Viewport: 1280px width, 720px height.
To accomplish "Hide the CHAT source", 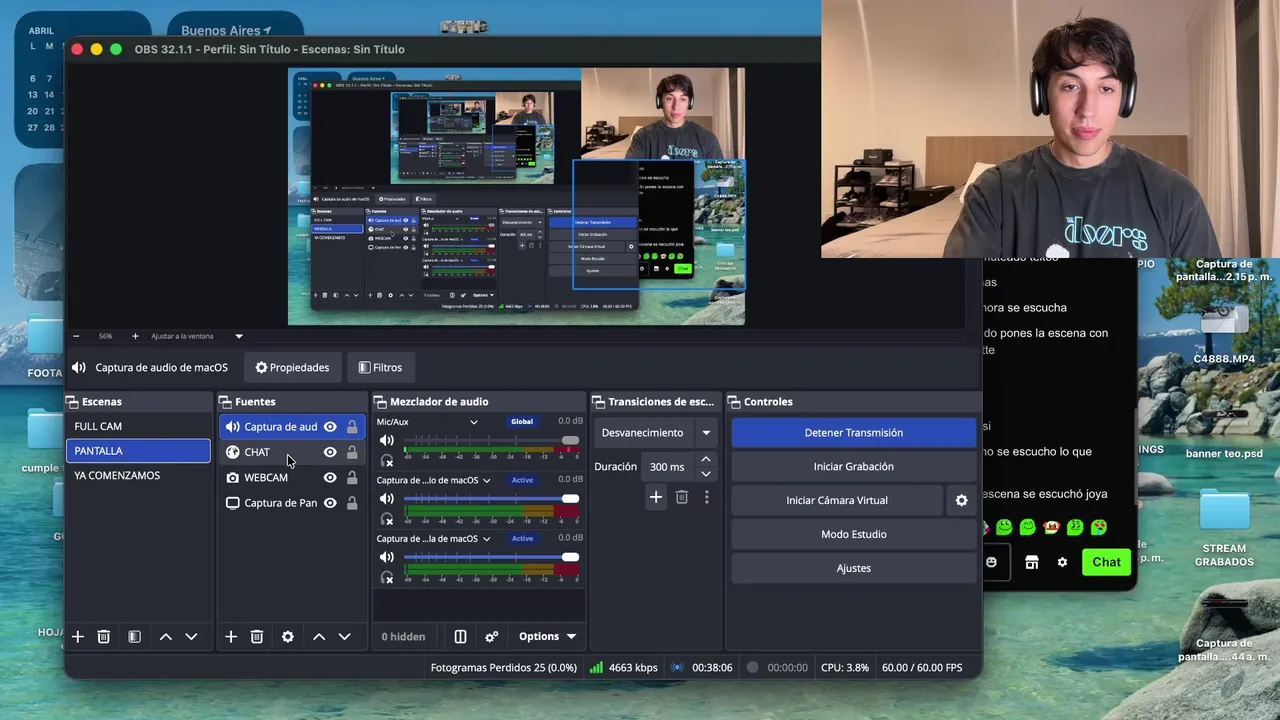I will [x=330, y=452].
